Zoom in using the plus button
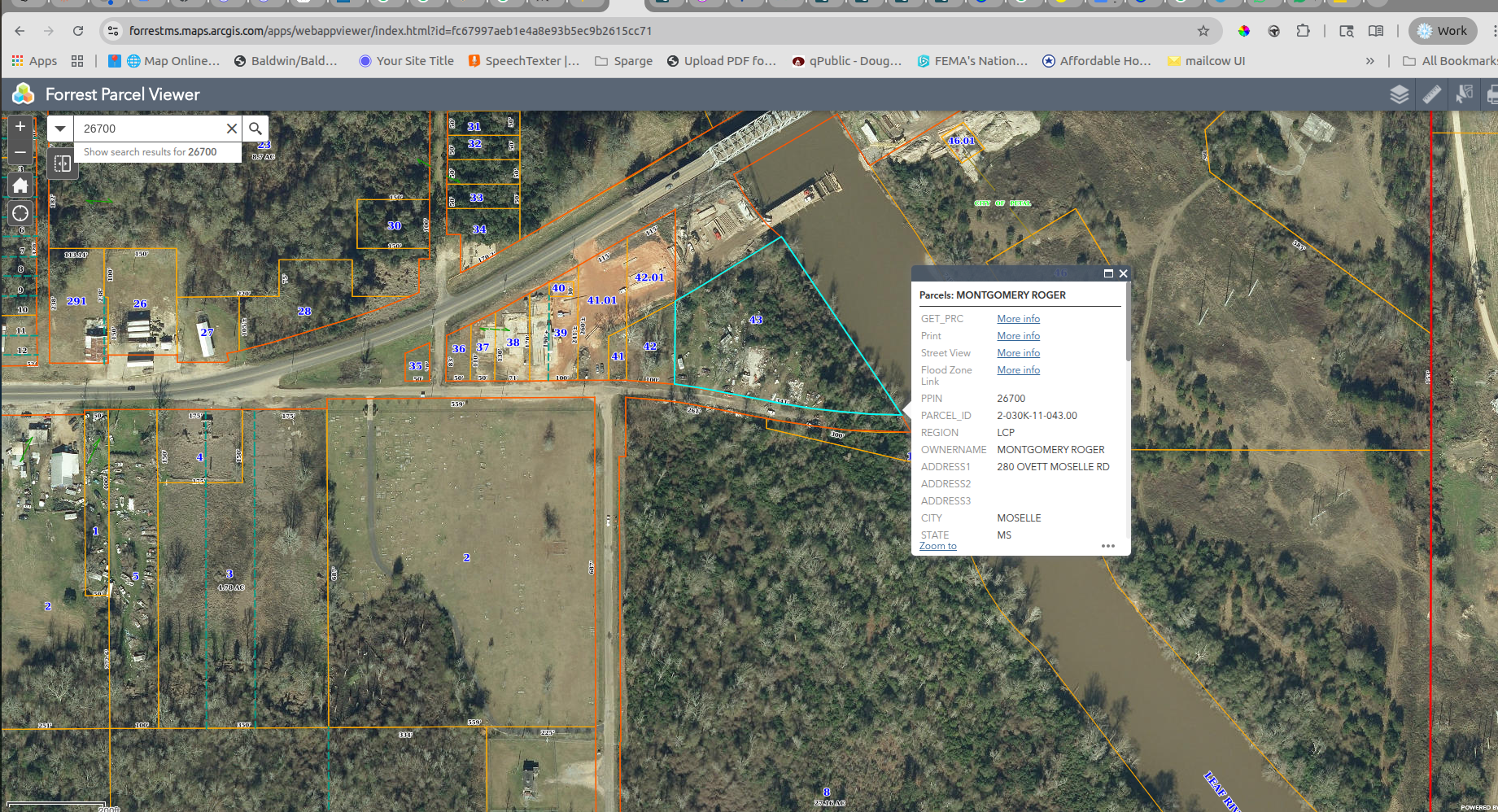The image size is (1498, 812). (x=20, y=127)
